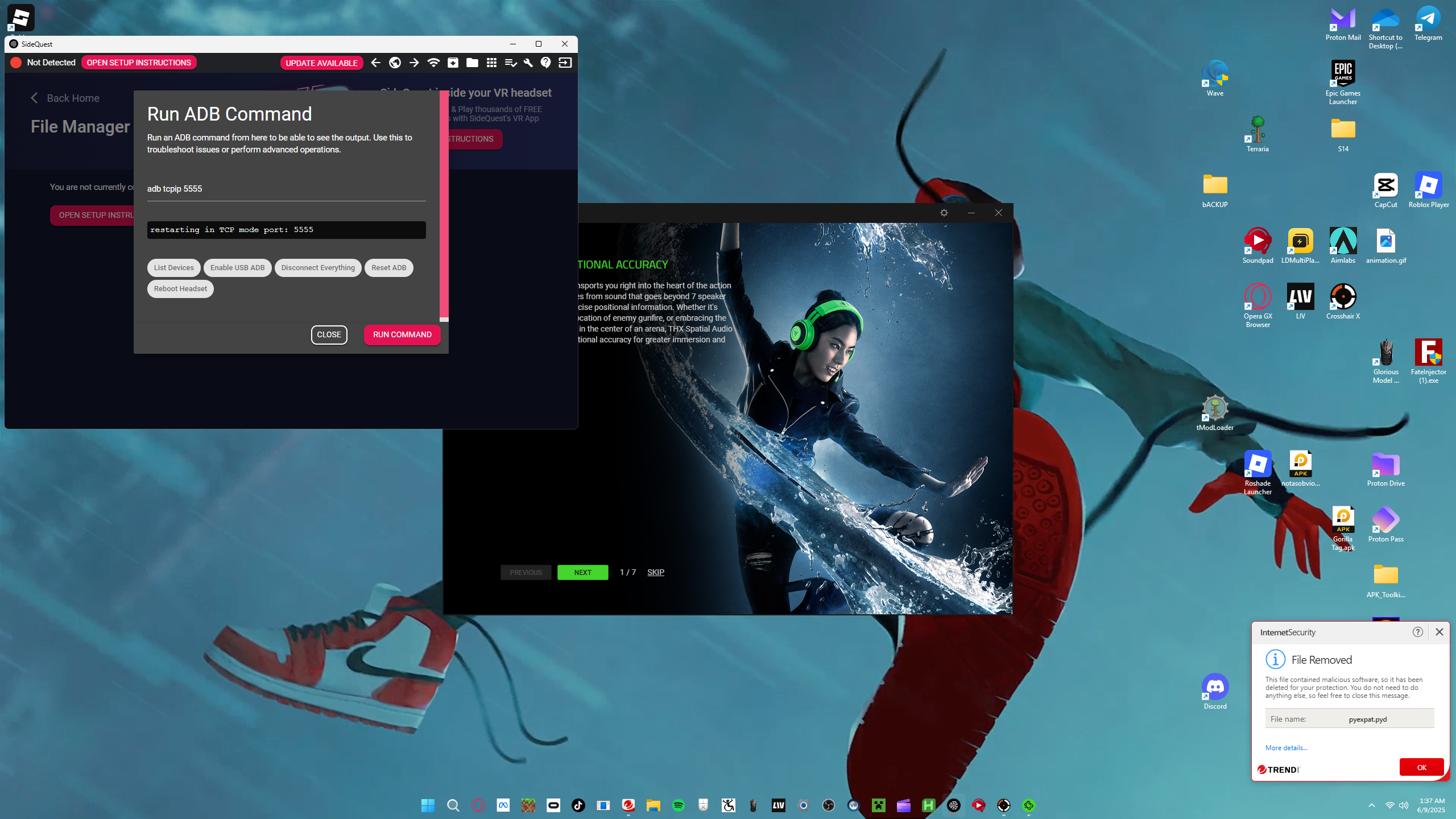This screenshot has height=819, width=1456.
Task: Click the globe browser icon in SideQuest
Action: 395,63
